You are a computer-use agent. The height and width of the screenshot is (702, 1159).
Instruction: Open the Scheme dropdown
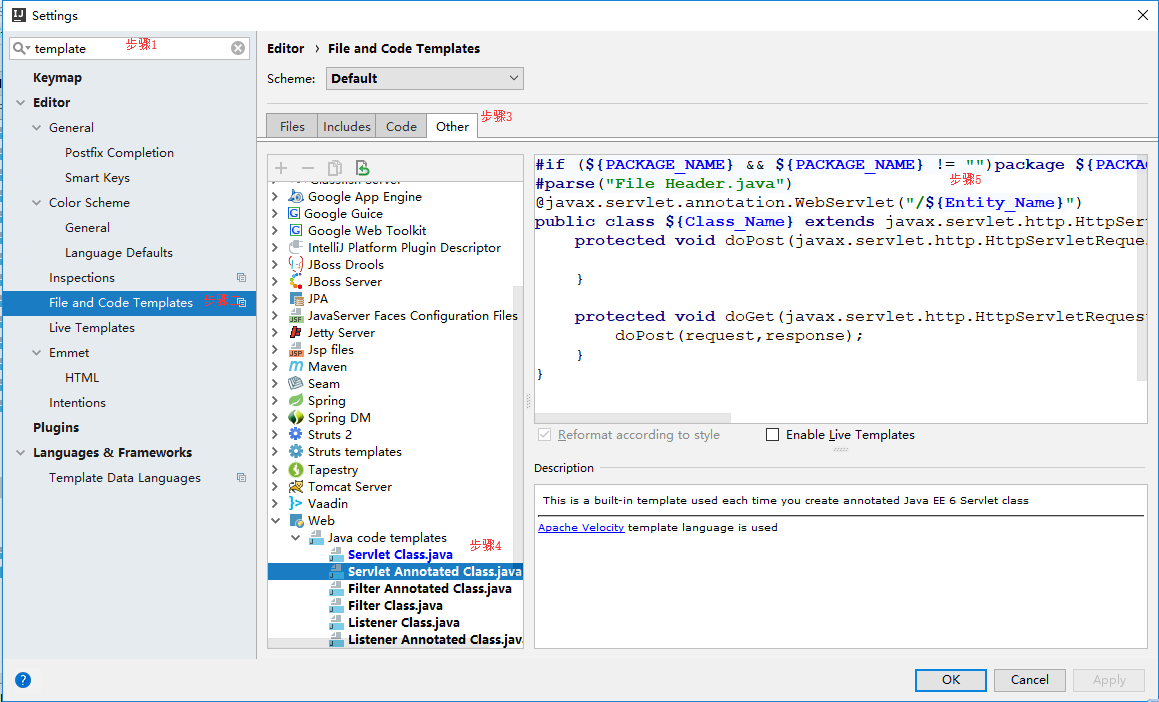tap(424, 78)
